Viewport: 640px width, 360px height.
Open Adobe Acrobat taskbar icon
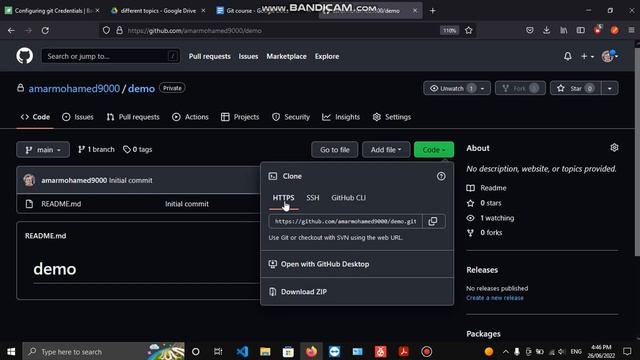(403, 351)
